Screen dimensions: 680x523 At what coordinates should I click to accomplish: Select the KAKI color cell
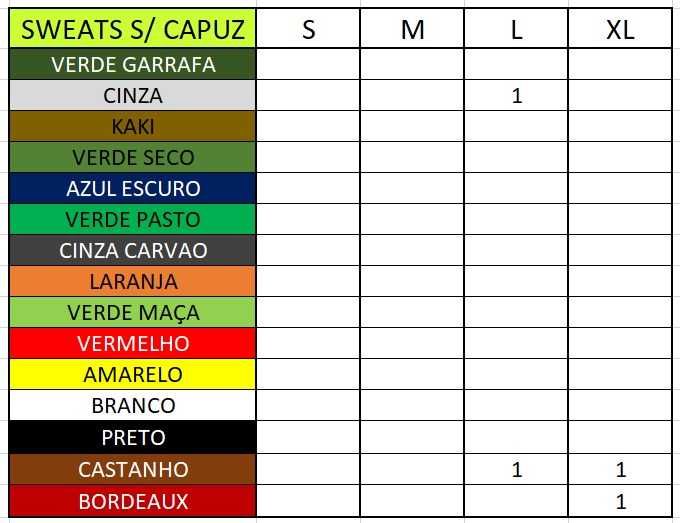133,127
